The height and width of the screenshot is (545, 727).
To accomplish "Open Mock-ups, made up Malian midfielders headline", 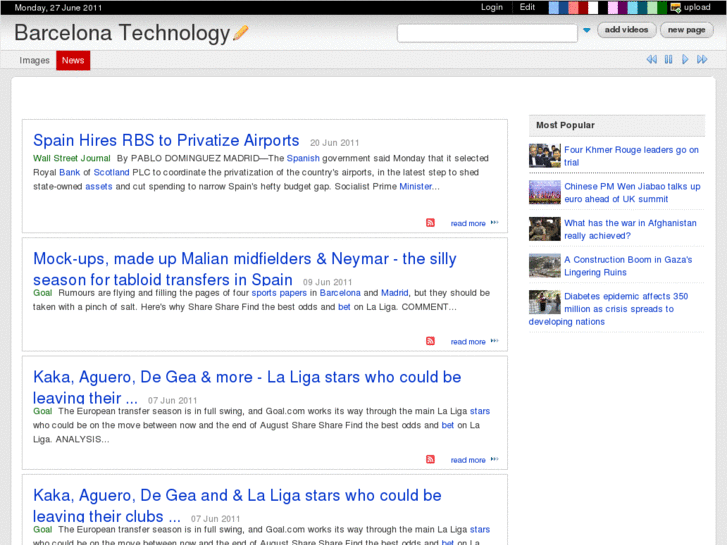I will [x=245, y=269].
